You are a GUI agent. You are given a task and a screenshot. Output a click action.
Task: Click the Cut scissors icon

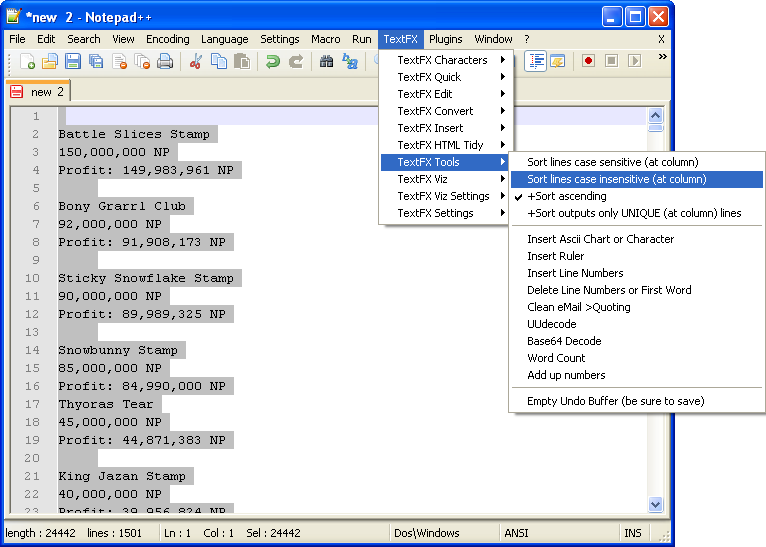pyautogui.click(x=196, y=62)
